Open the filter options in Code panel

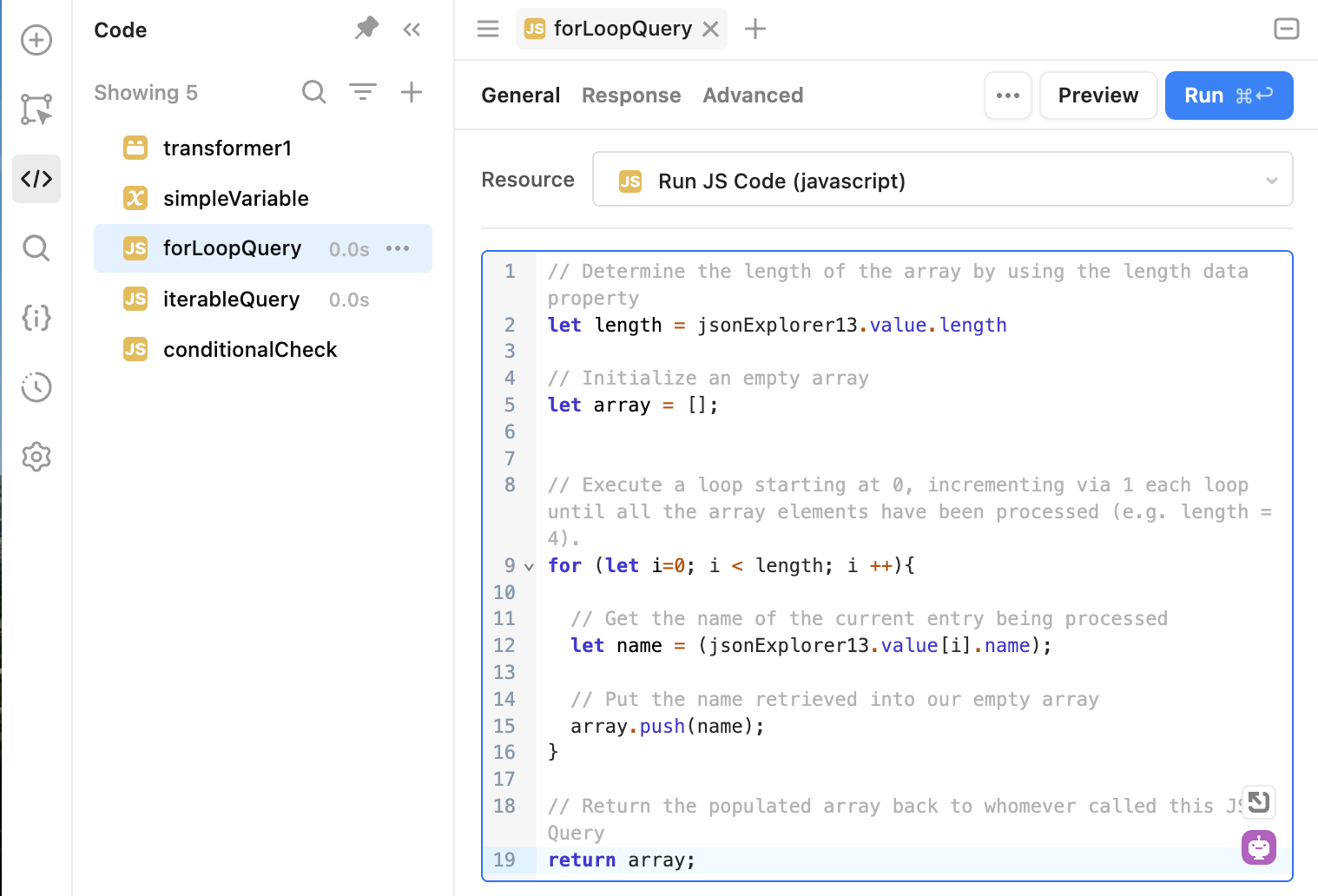(363, 91)
